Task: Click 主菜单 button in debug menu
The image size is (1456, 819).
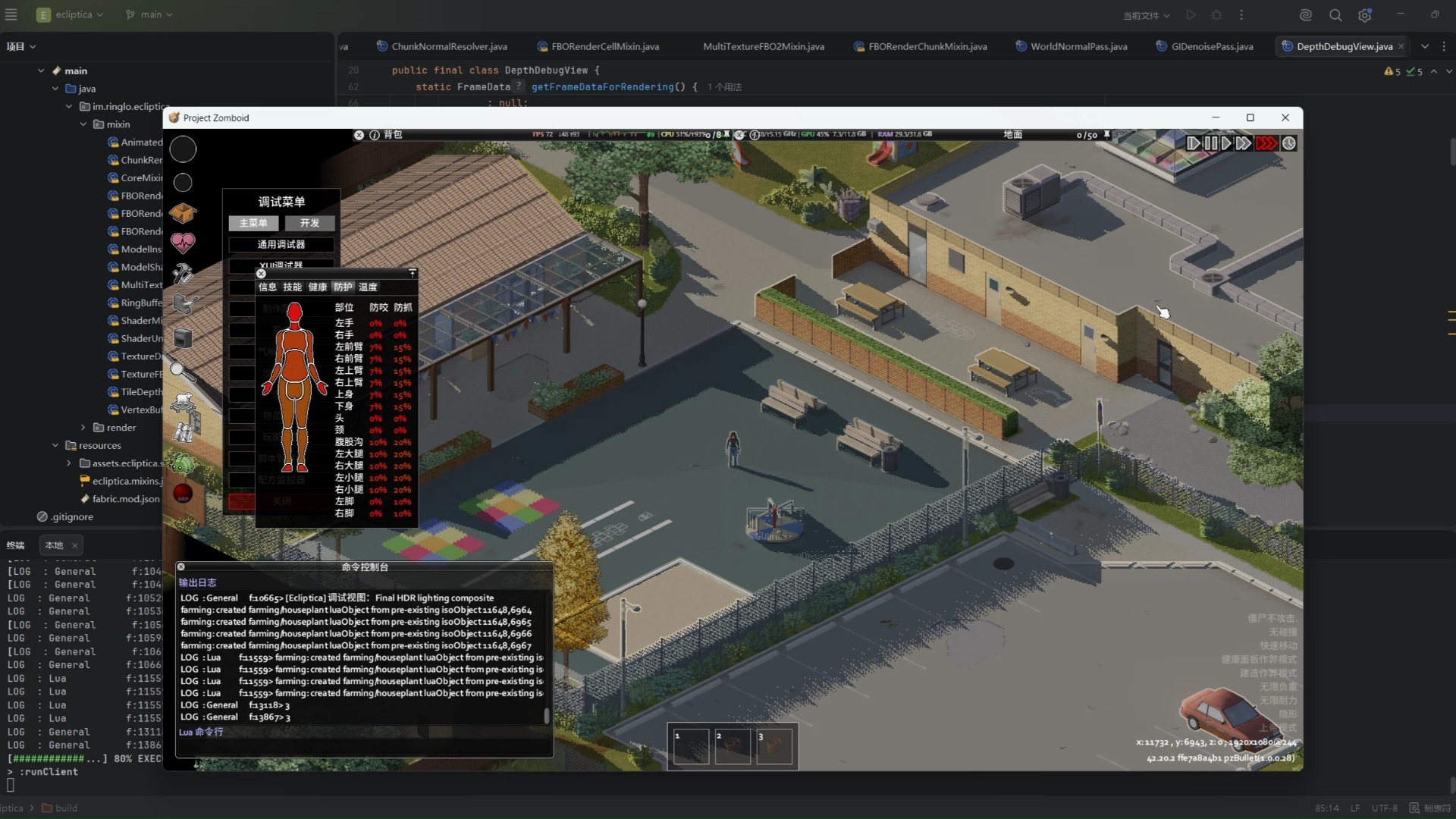Action: [x=253, y=223]
